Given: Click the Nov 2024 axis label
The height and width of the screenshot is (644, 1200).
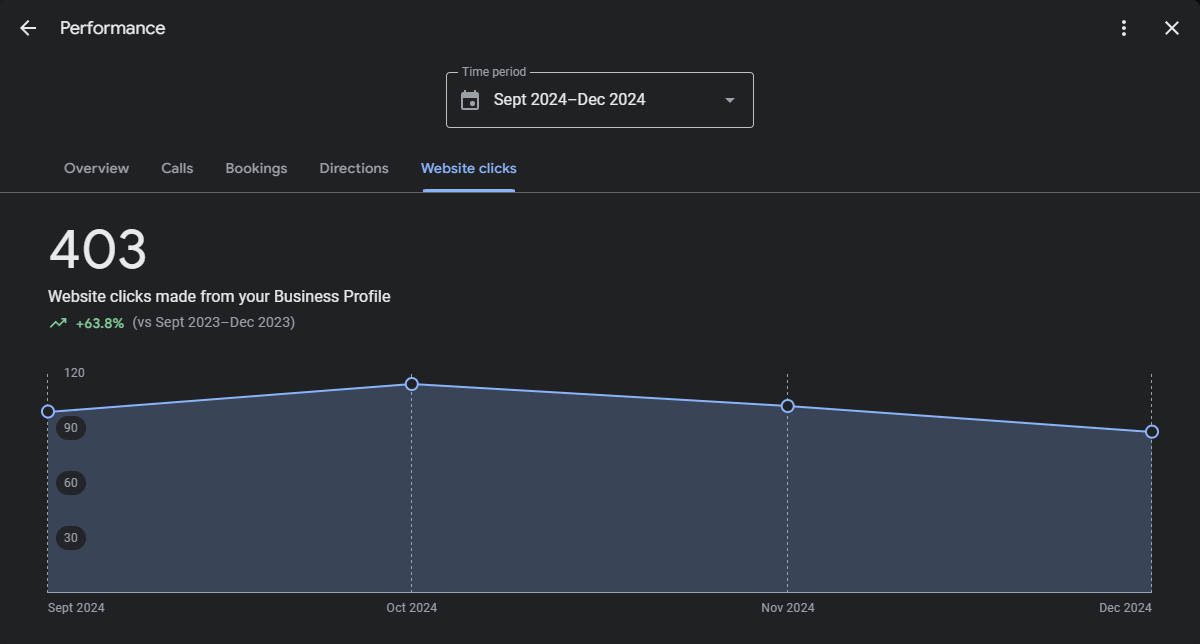Looking at the screenshot, I should [x=787, y=607].
